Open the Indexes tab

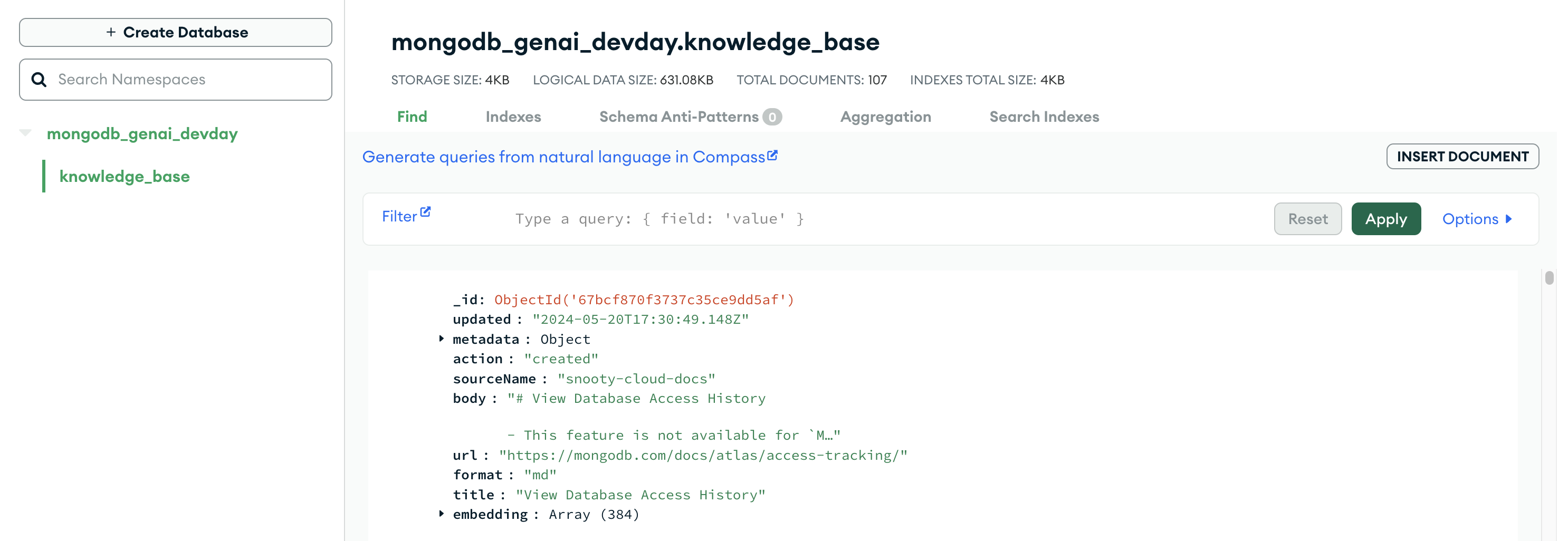[513, 117]
